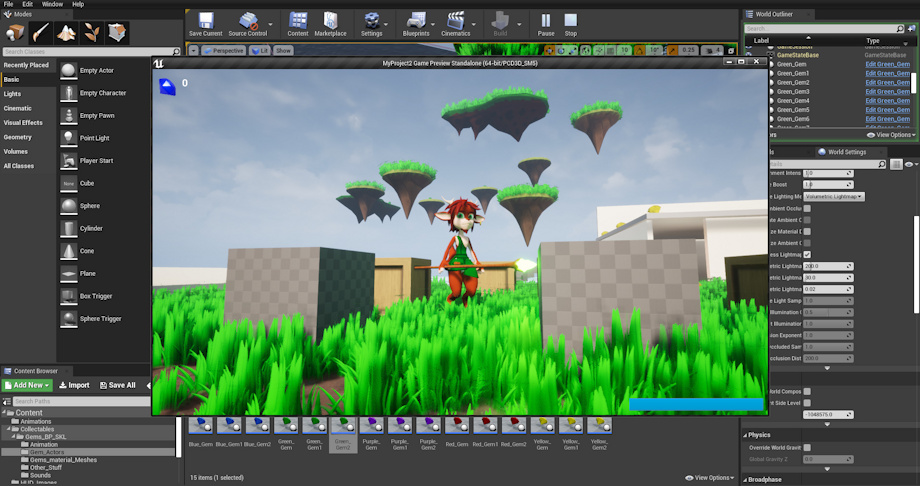Open the Window menu
Screen dimensions: 920x486
pyautogui.click(x=52, y=4)
